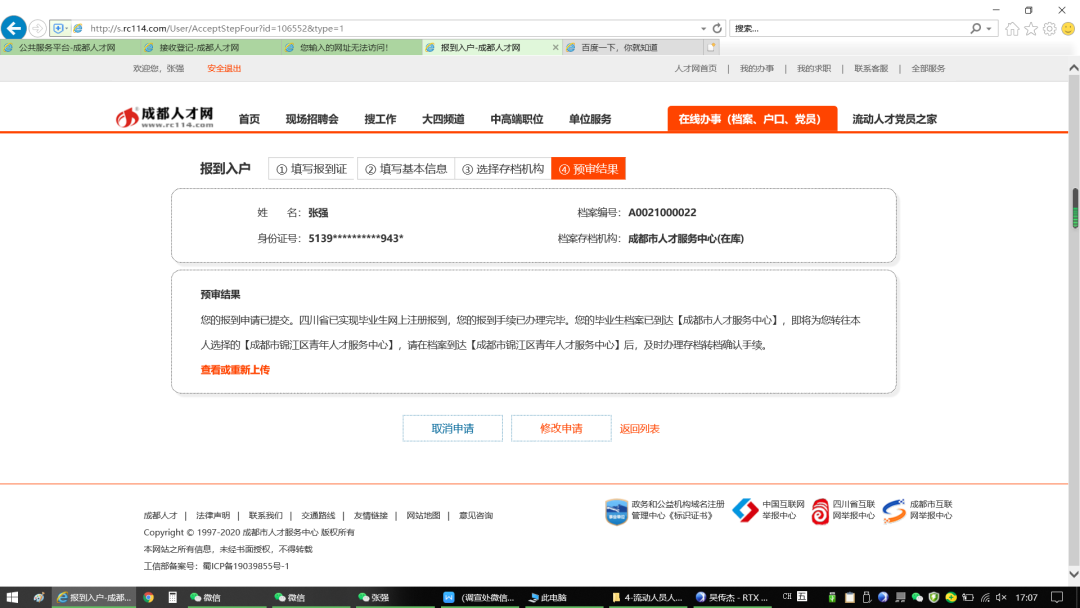Switch to the 接收登记-成都人才网 browser tab
The height and width of the screenshot is (608, 1080).
pos(199,47)
